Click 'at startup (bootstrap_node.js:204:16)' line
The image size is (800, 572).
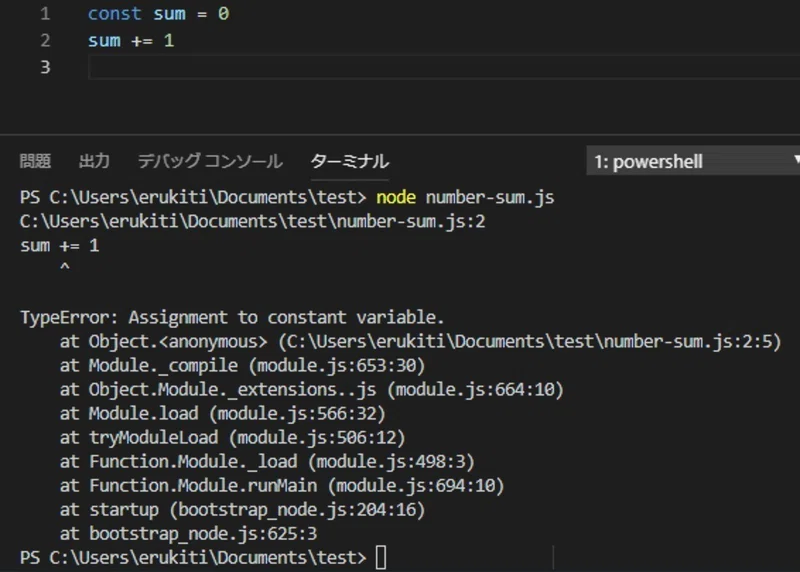[242, 509]
